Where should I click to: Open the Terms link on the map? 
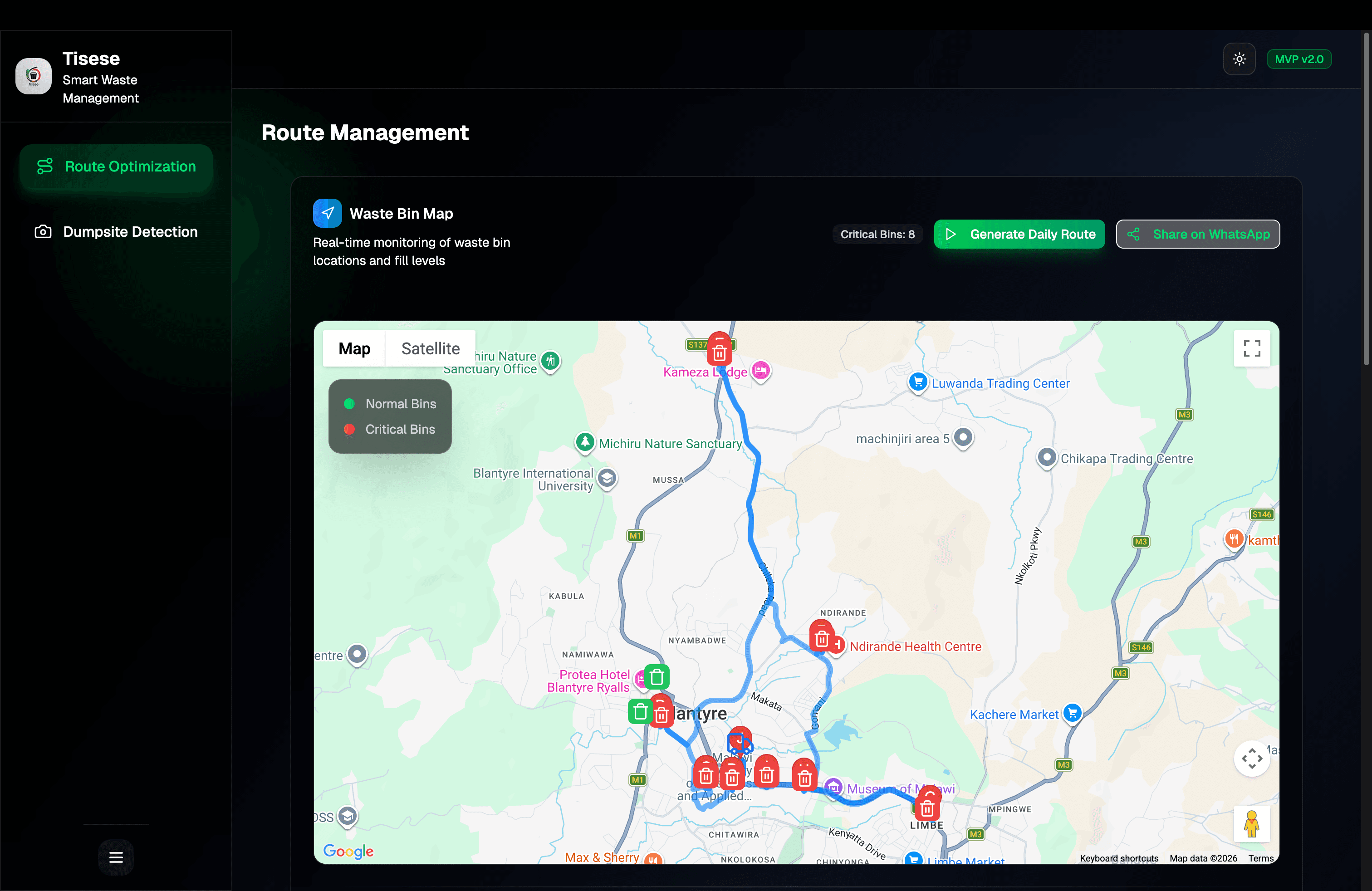(1261, 858)
